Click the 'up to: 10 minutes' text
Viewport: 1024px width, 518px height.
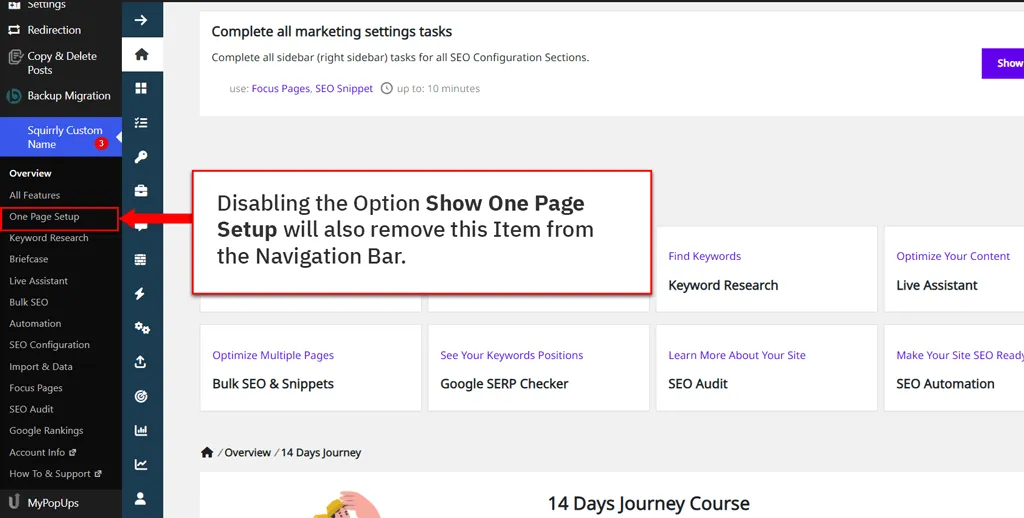click(438, 88)
